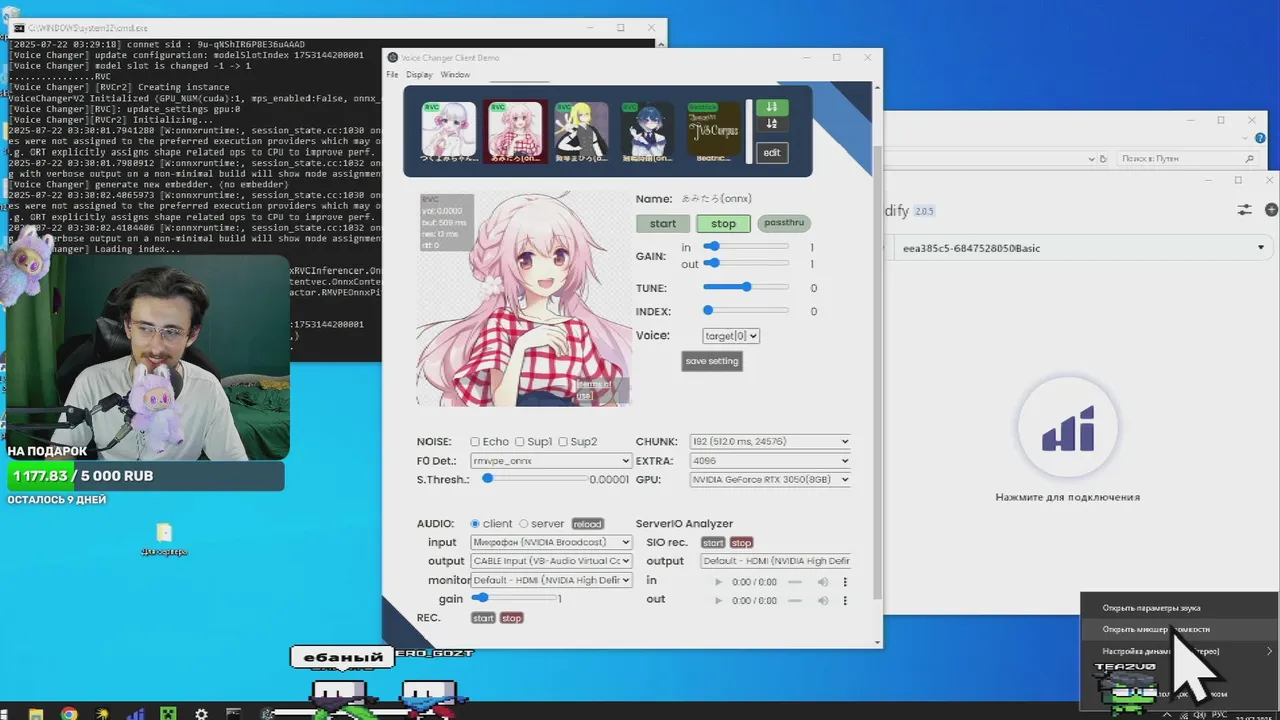The image size is (1280, 720).
Task: Adjust the INDEX slider
Action: 745,311
